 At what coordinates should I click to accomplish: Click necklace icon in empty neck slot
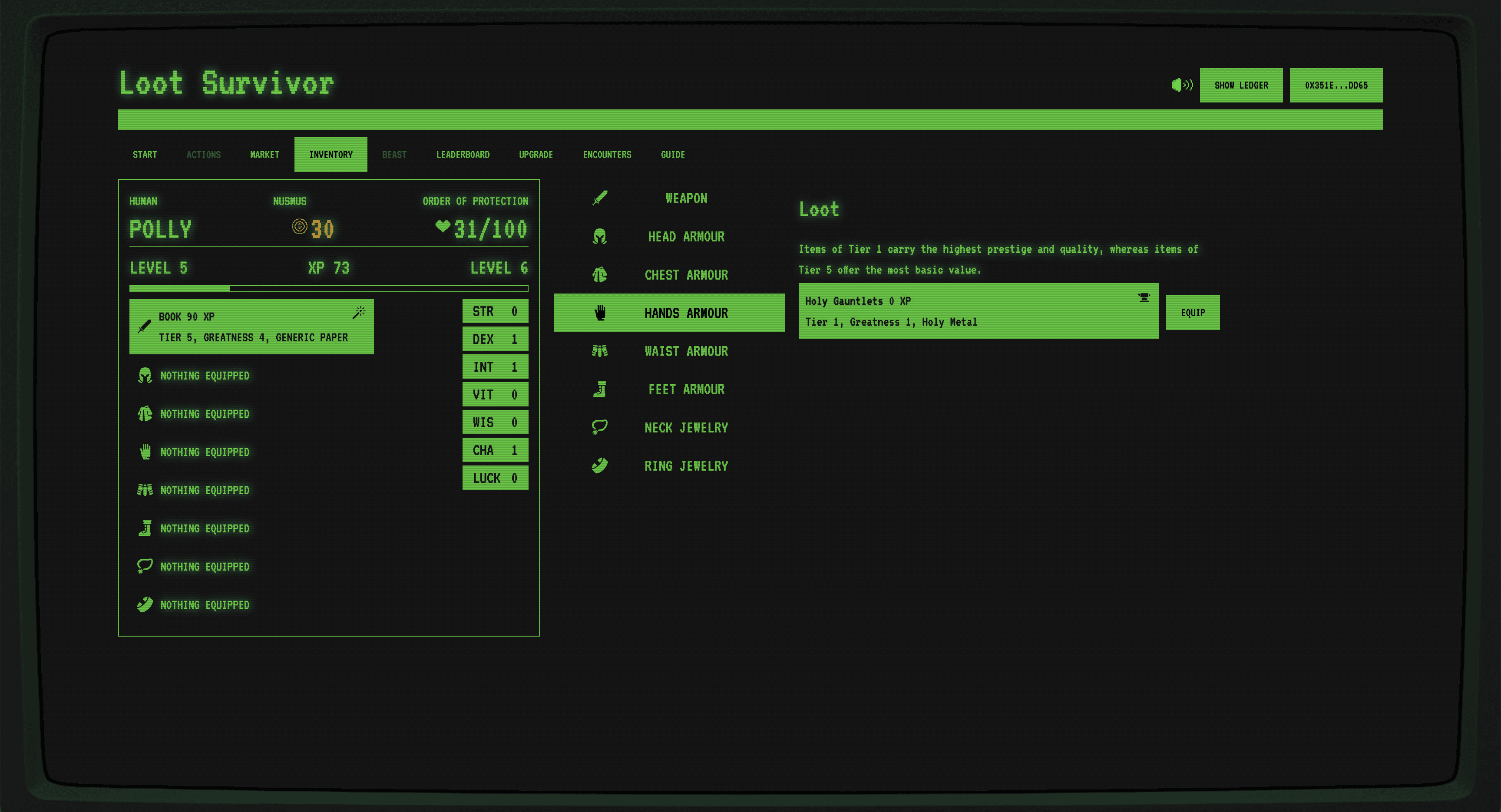tap(145, 566)
